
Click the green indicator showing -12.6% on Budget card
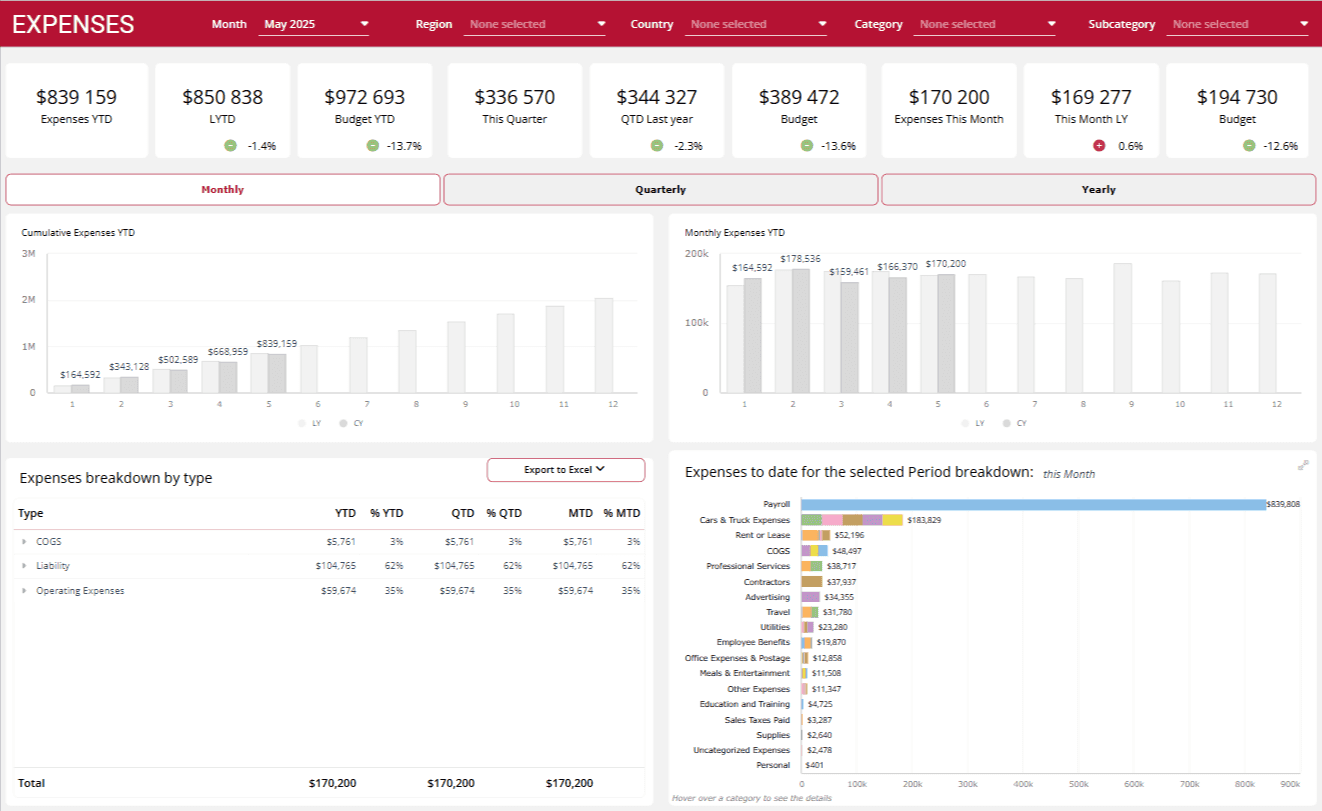coord(1249,145)
